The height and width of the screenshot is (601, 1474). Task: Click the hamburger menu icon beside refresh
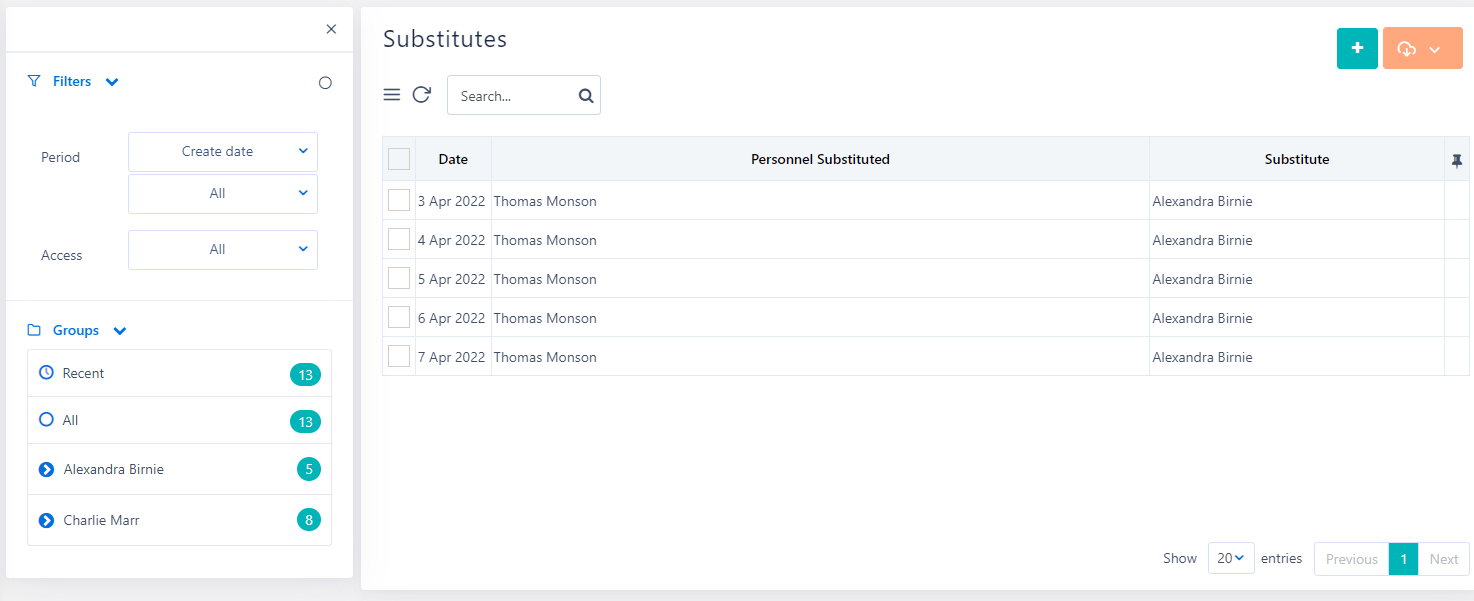392,95
